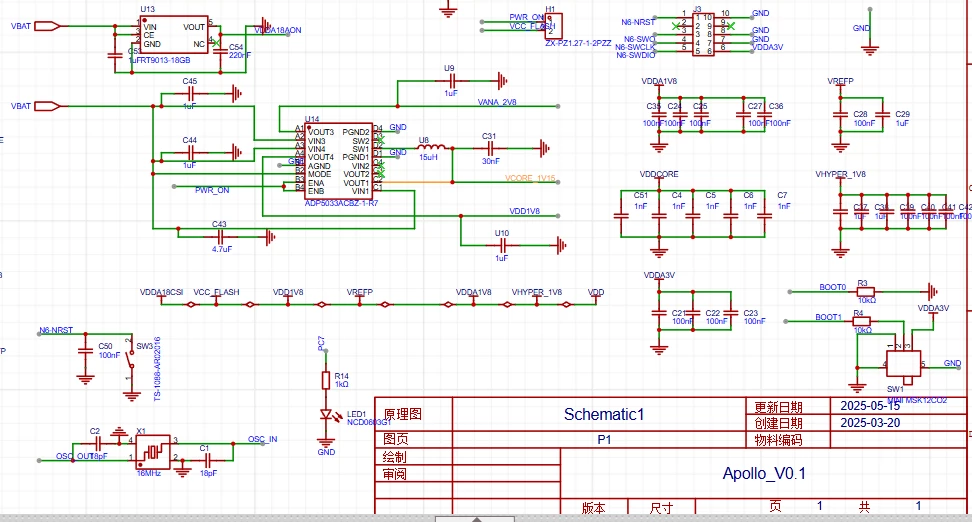This screenshot has height=522, width=972.
Task: Click the 16MHz crystal X1 symbol
Action: coord(152,451)
